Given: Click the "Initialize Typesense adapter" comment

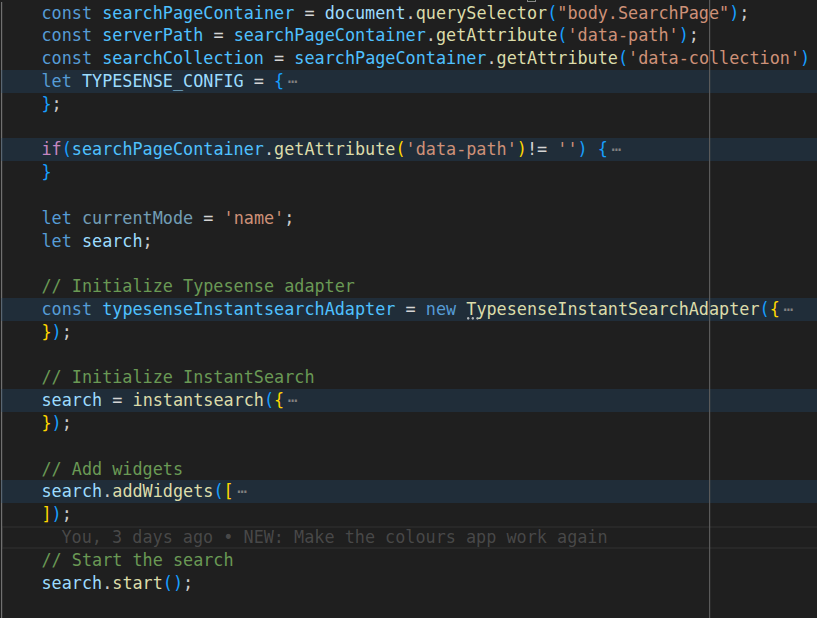Looking at the screenshot, I should coord(198,286).
